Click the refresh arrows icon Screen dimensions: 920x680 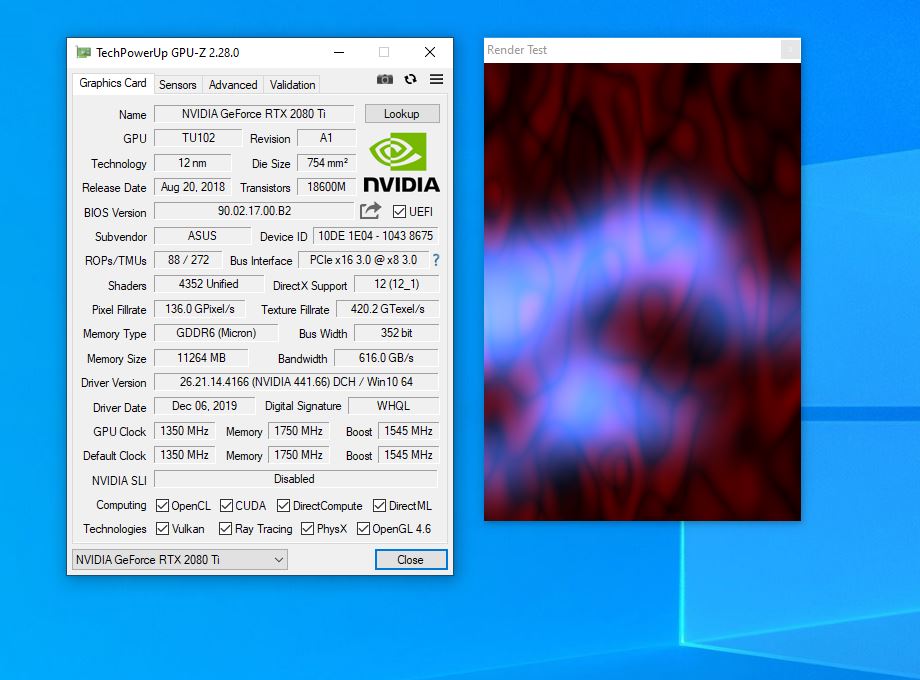coord(411,79)
